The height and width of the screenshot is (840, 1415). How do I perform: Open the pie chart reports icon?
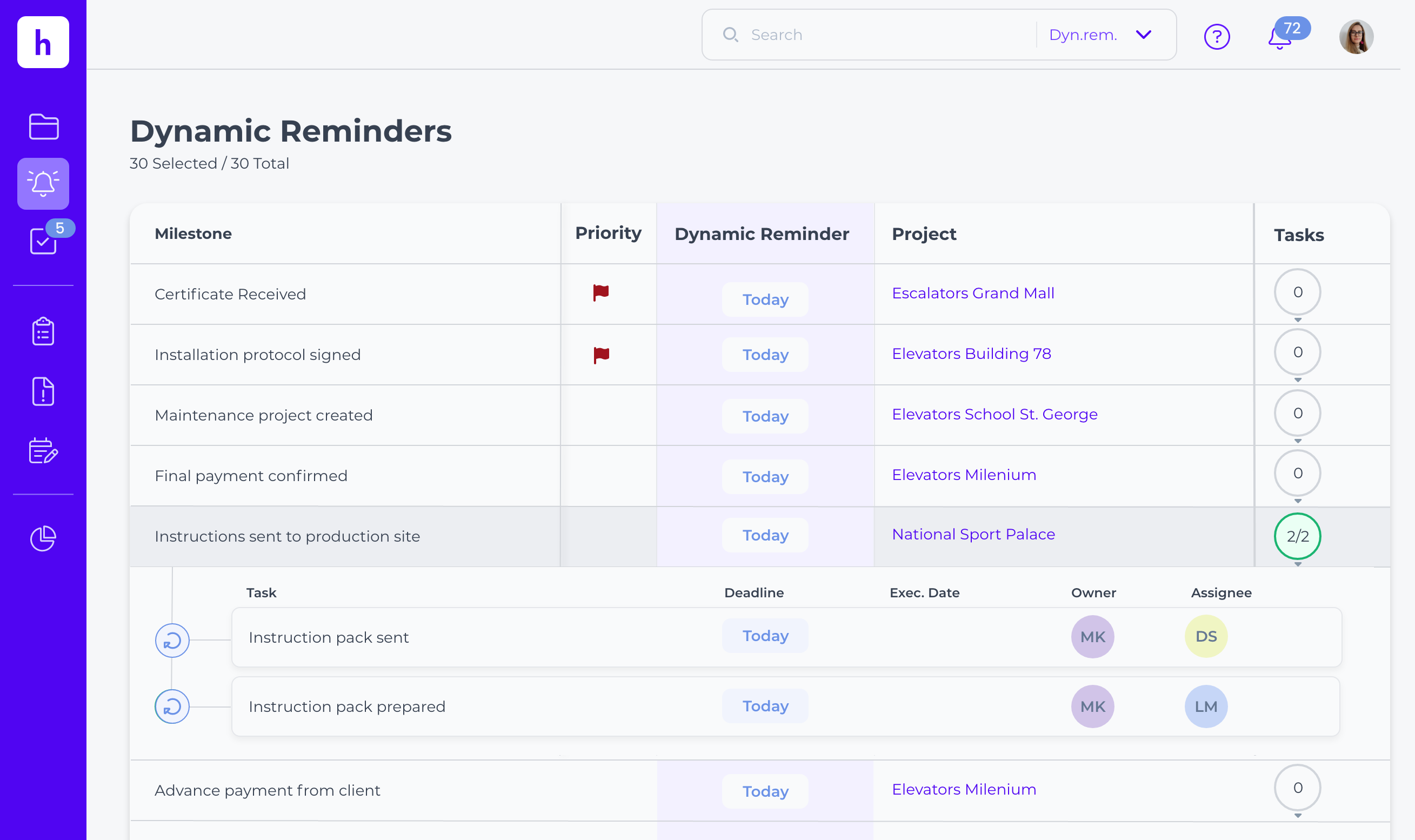44,538
